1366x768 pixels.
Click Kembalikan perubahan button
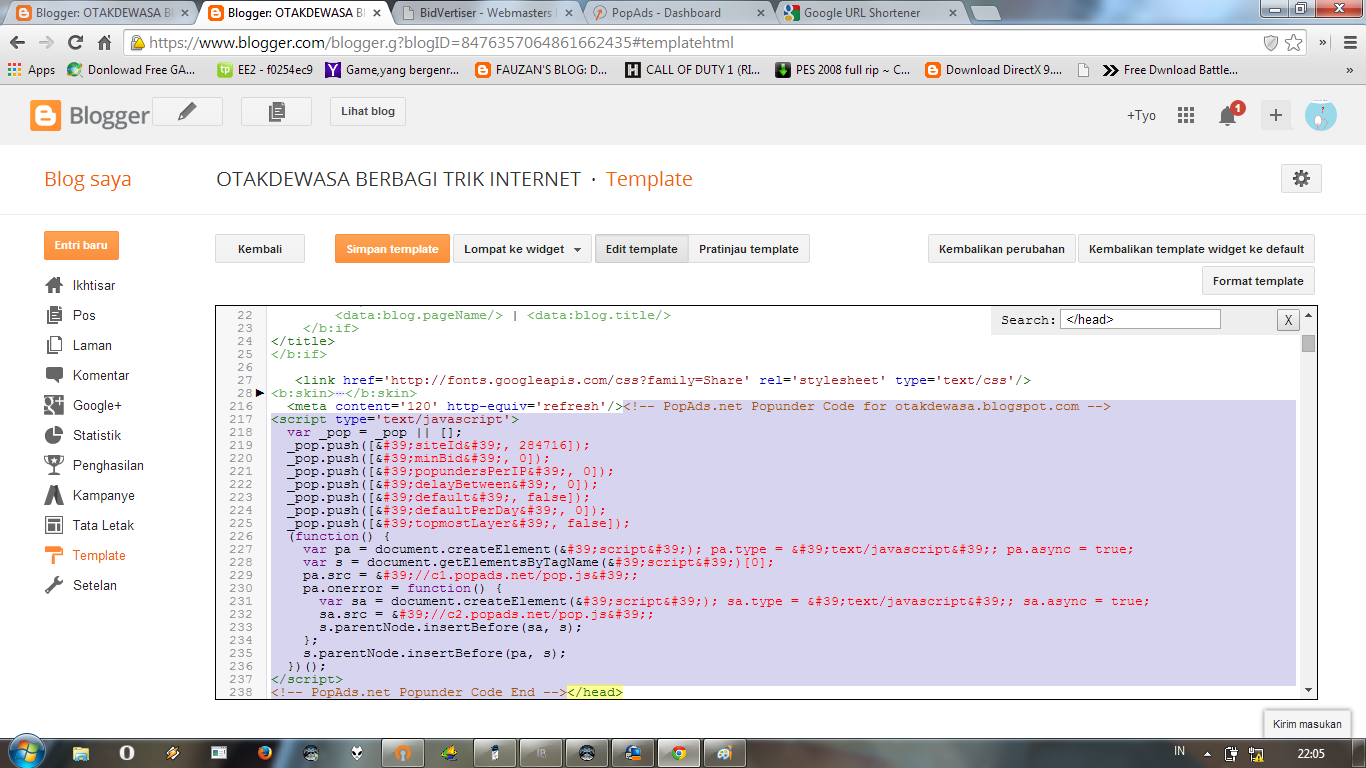click(x=1002, y=249)
